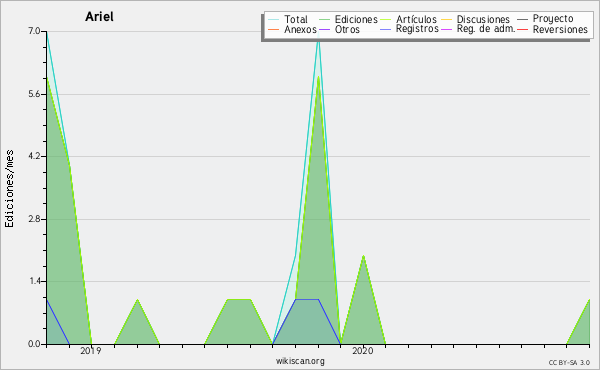Click the Ediciones/mes axis label
Screen dimensions: 600x370
(9, 189)
